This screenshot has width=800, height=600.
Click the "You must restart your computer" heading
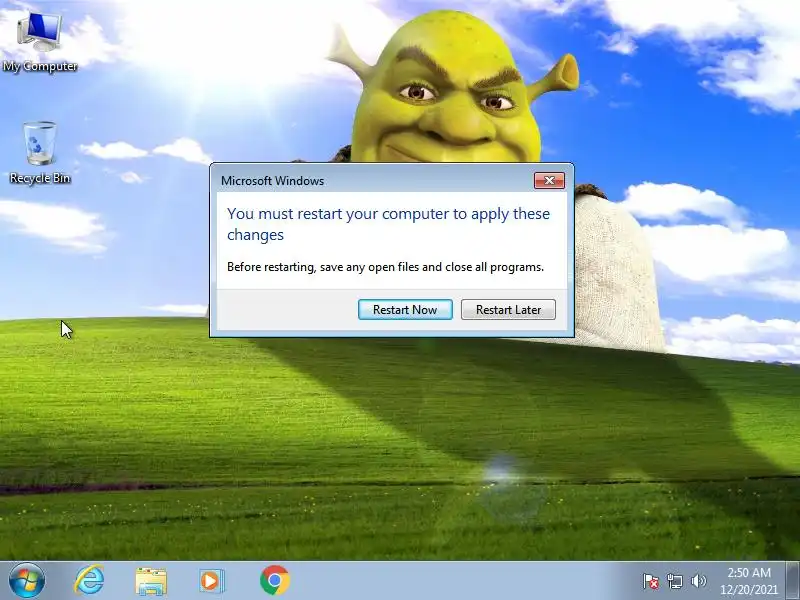(x=388, y=224)
